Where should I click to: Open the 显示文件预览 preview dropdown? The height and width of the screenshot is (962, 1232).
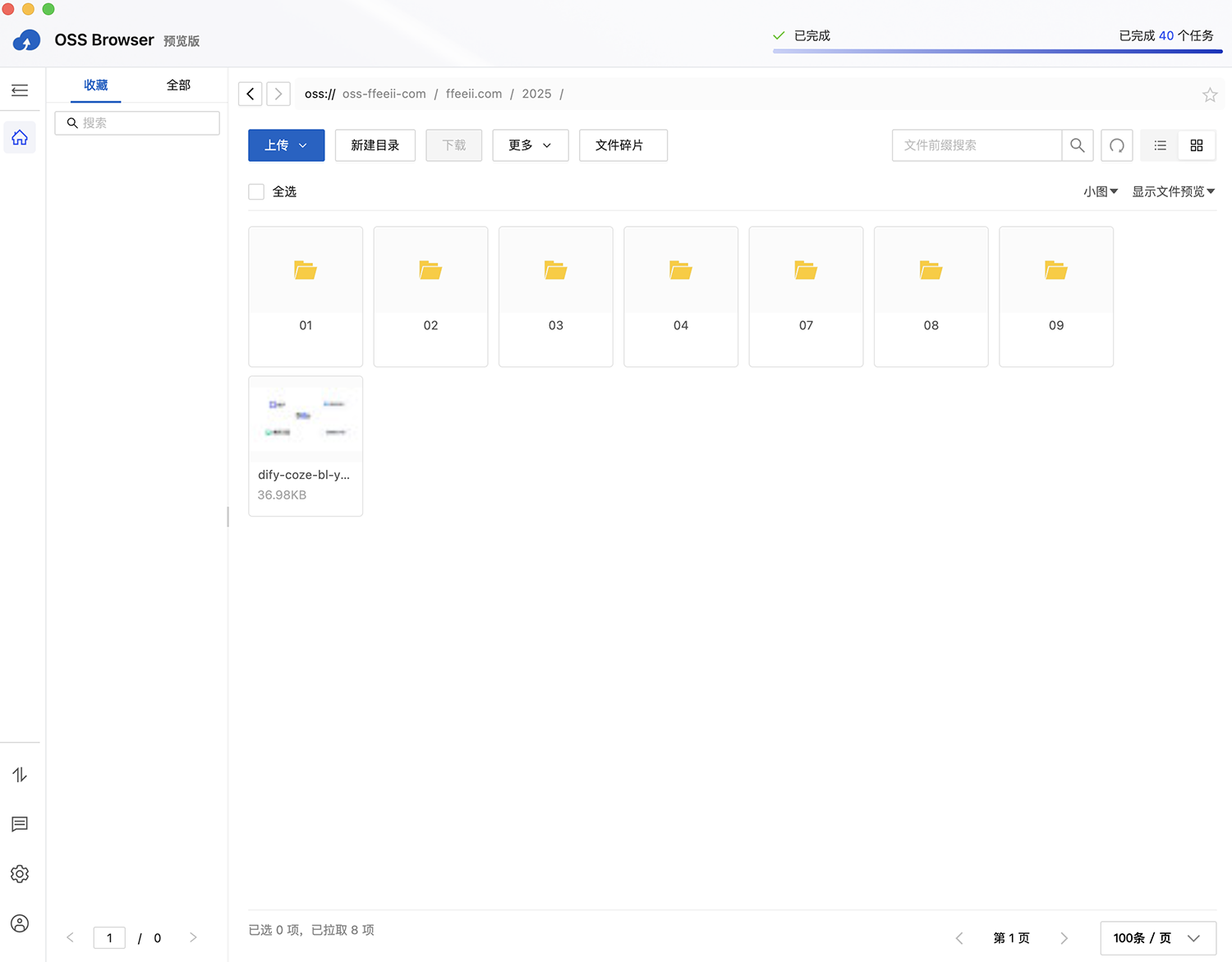1173,191
